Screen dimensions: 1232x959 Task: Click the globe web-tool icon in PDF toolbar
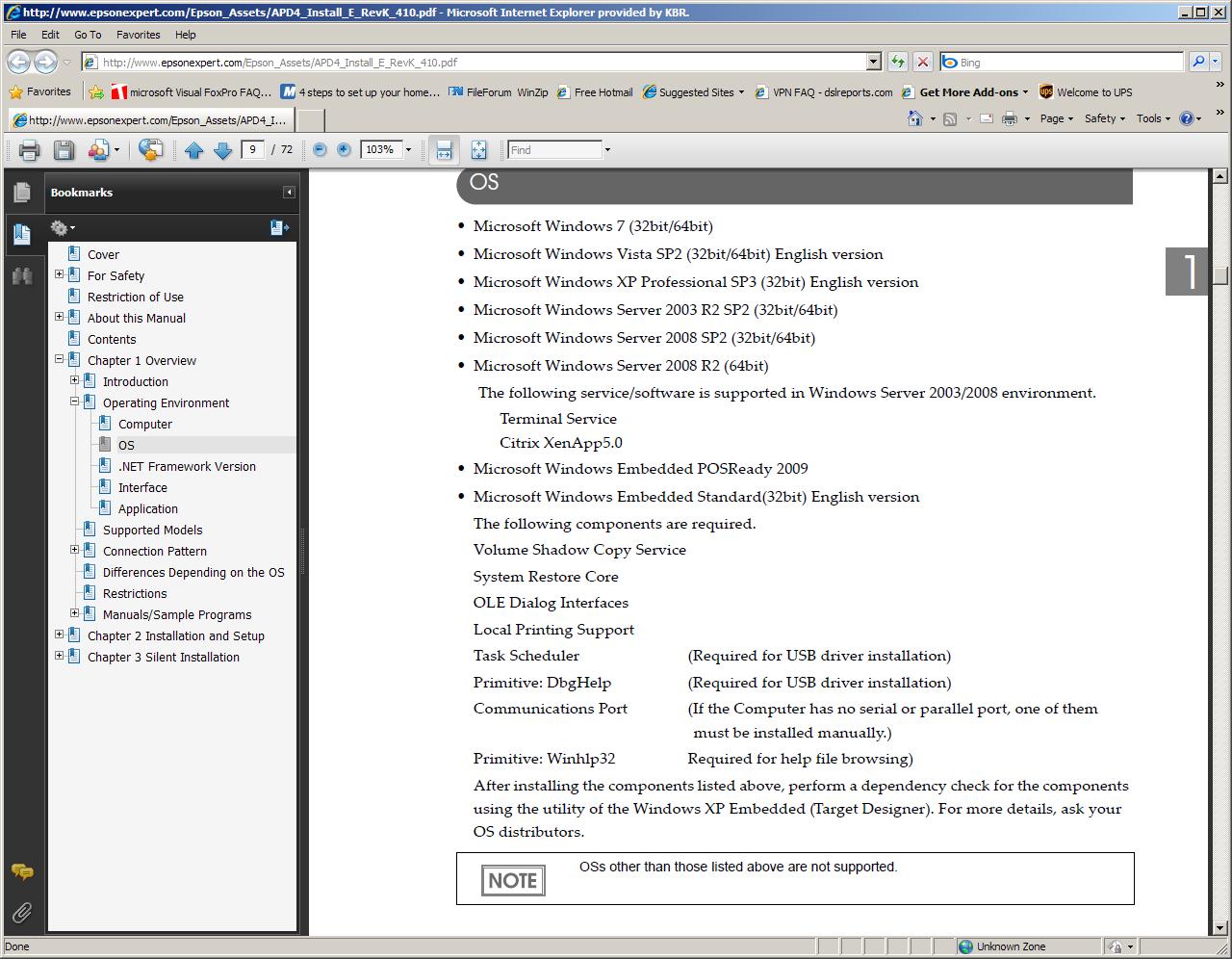tap(150, 150)
